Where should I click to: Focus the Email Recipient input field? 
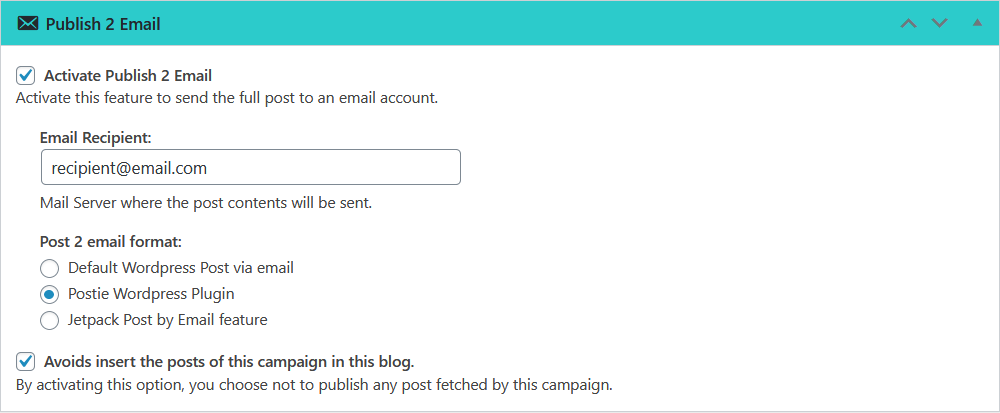click(x=251, y=168)
